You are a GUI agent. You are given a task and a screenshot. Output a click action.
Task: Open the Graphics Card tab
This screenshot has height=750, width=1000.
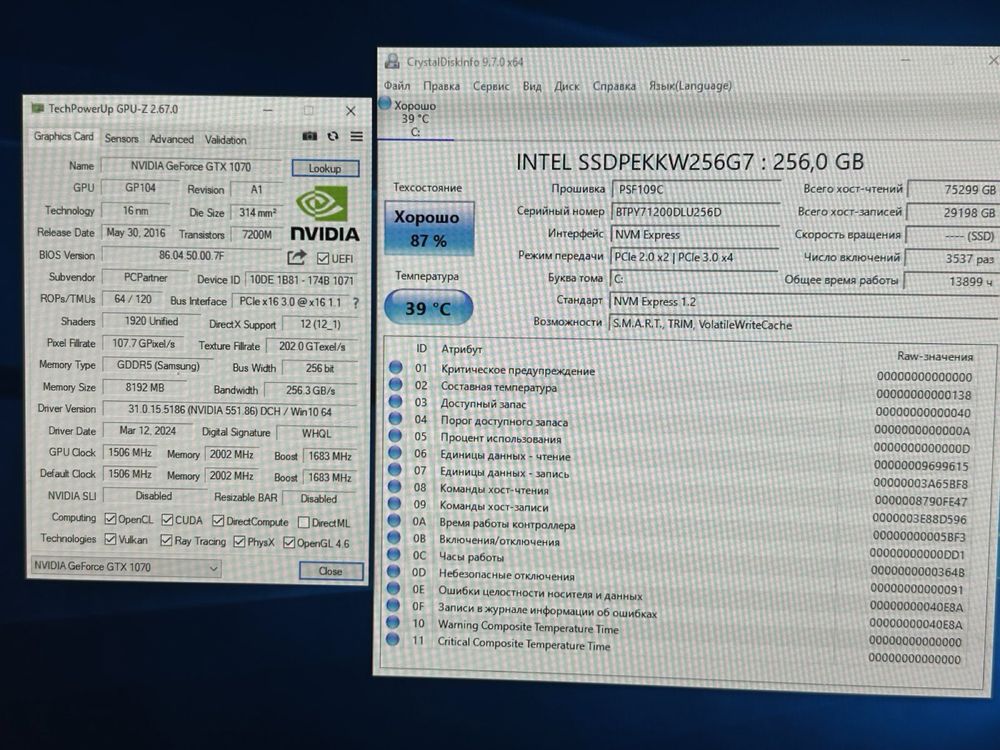click(x=63, y=136)
